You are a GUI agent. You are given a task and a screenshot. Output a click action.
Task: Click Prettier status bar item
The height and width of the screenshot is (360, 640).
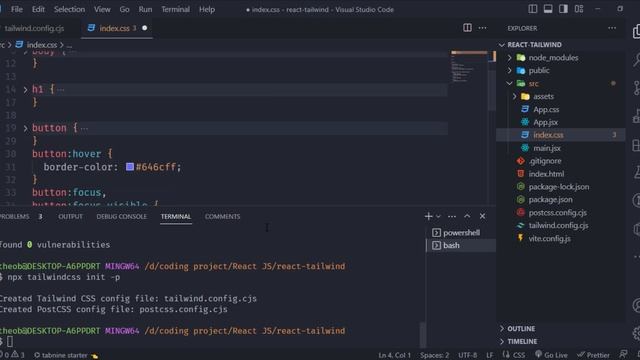pos(593,355)
